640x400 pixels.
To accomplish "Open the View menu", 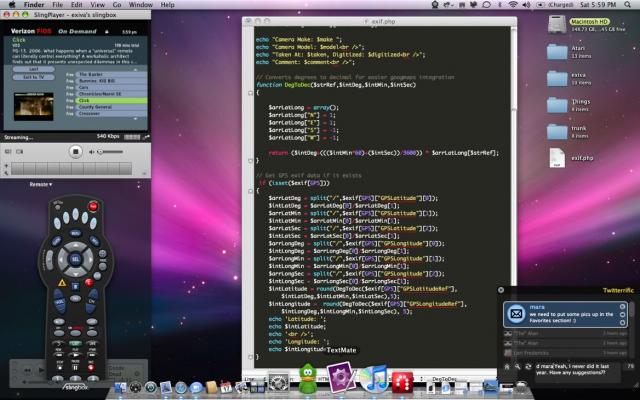I will [98, 5].
